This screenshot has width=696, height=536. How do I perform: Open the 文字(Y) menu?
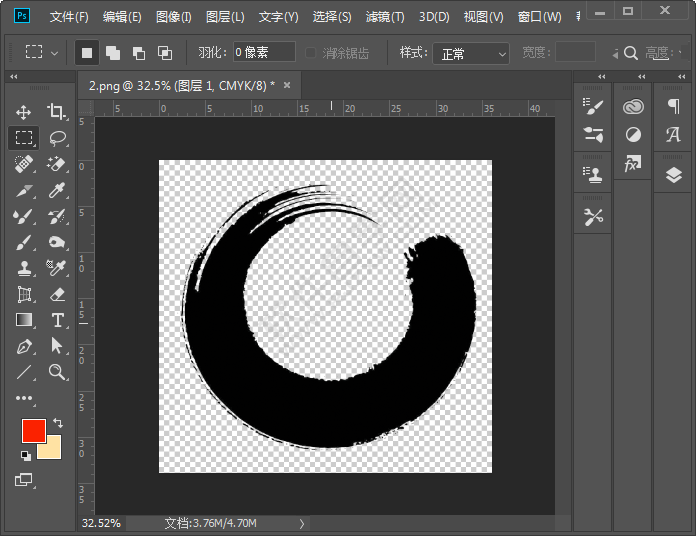[x=278, y=17]
